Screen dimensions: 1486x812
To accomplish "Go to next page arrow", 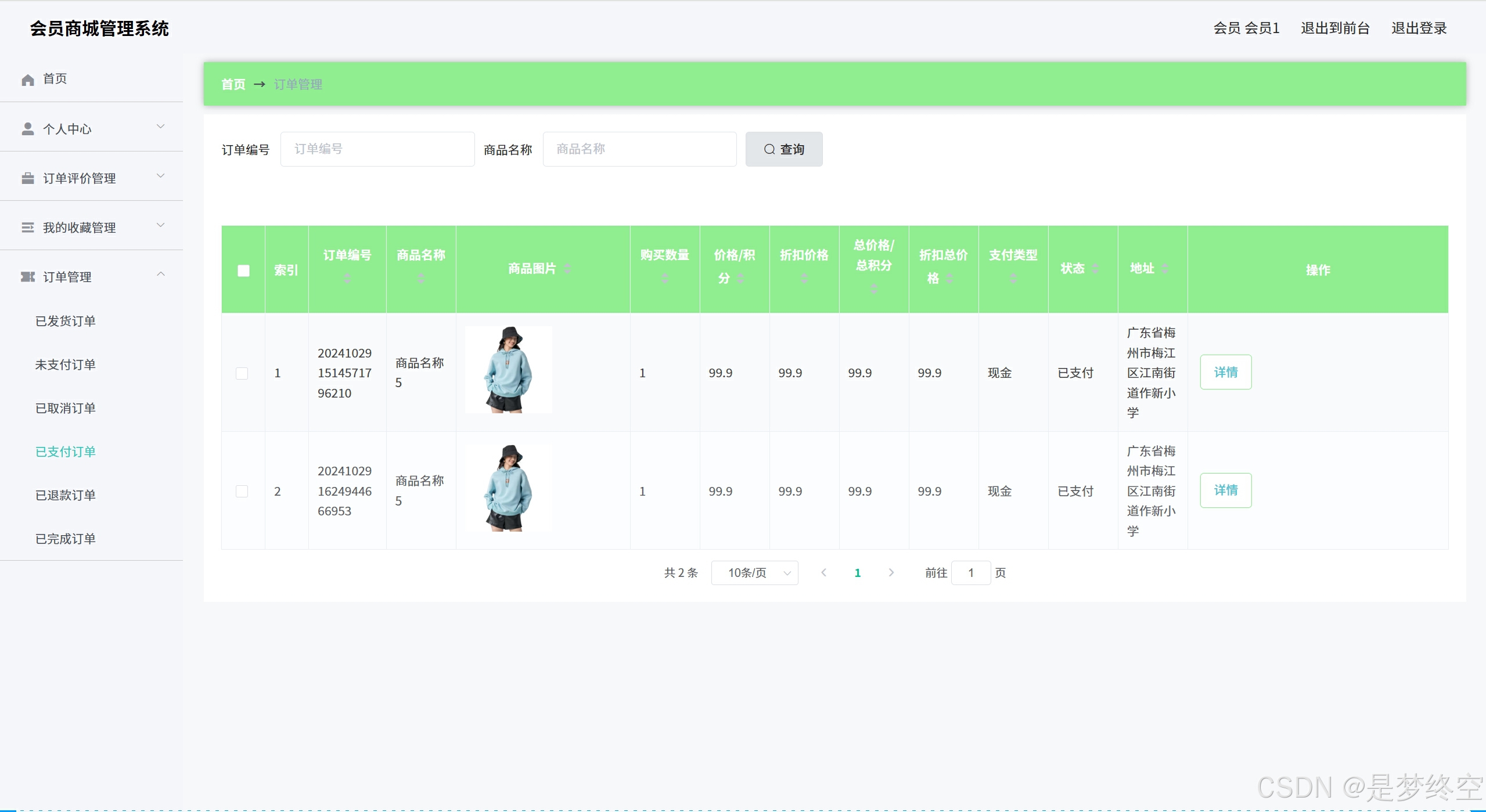I will pos(891,573).
